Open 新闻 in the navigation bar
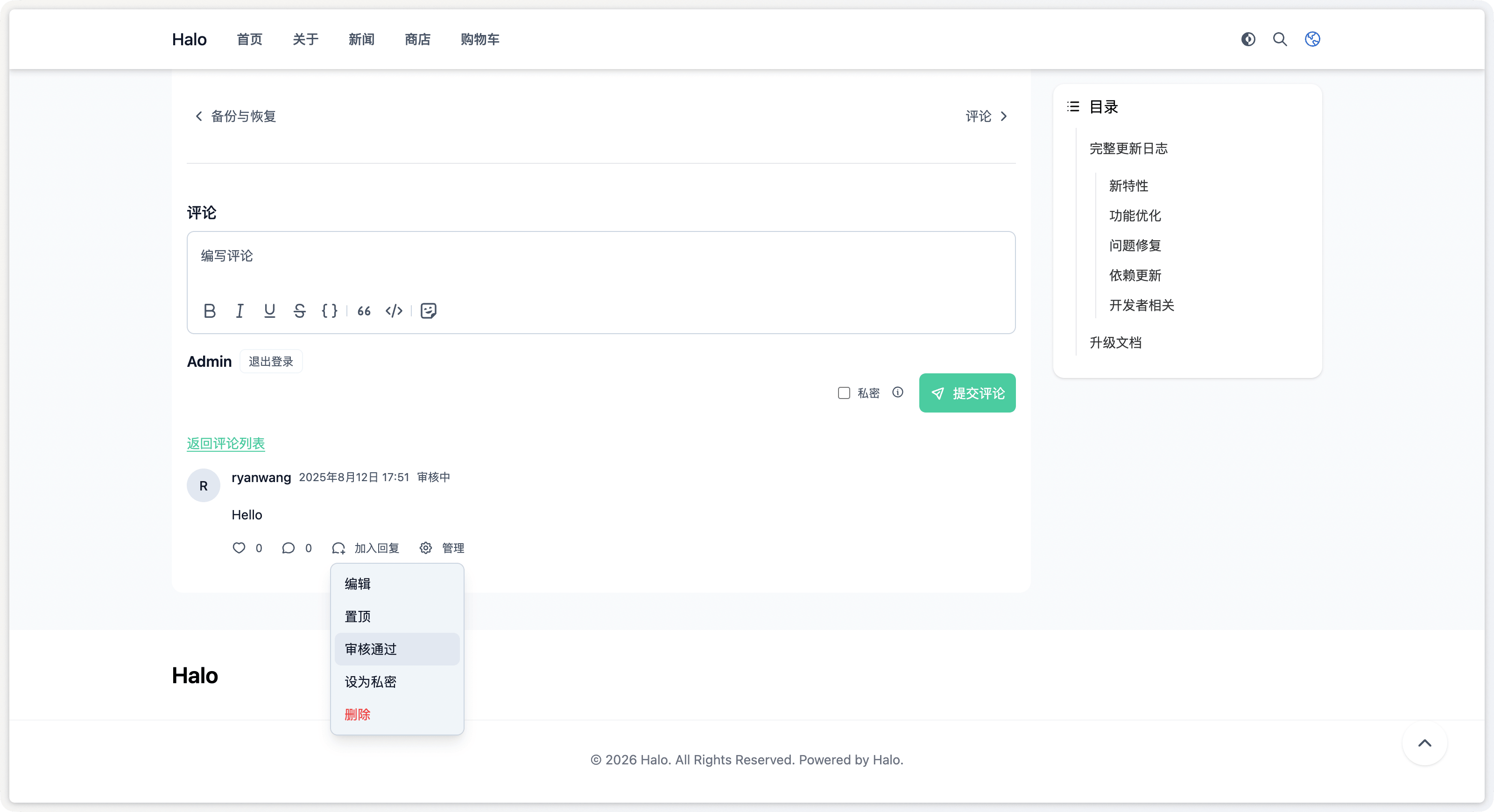The height and width of the screenshot is (812, 1494). click(x=361, y=39)
